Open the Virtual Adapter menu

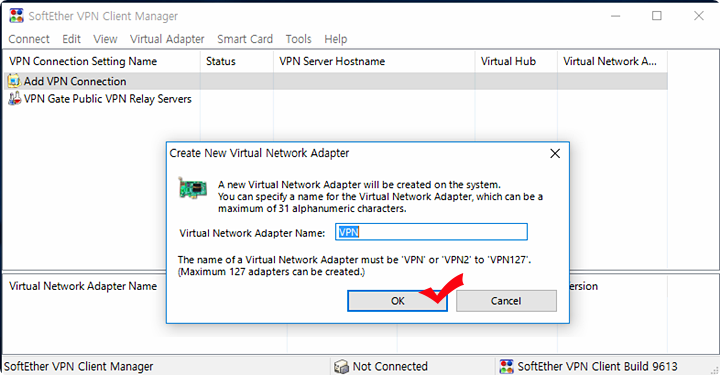[167, 39]
